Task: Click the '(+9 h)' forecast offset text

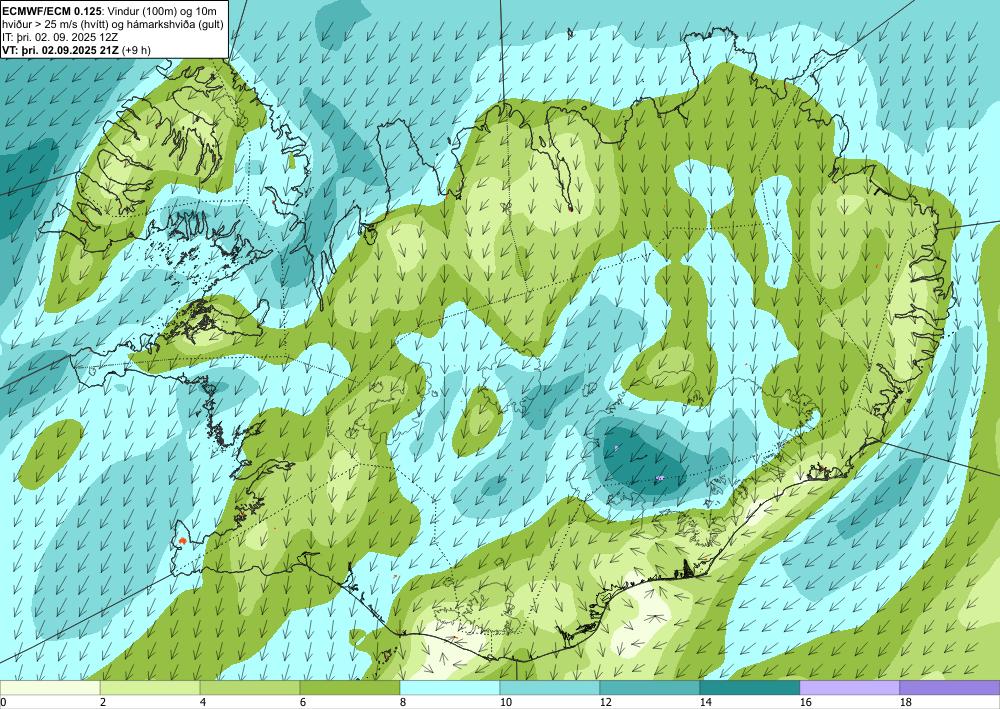Action: (x=136, y=50)
